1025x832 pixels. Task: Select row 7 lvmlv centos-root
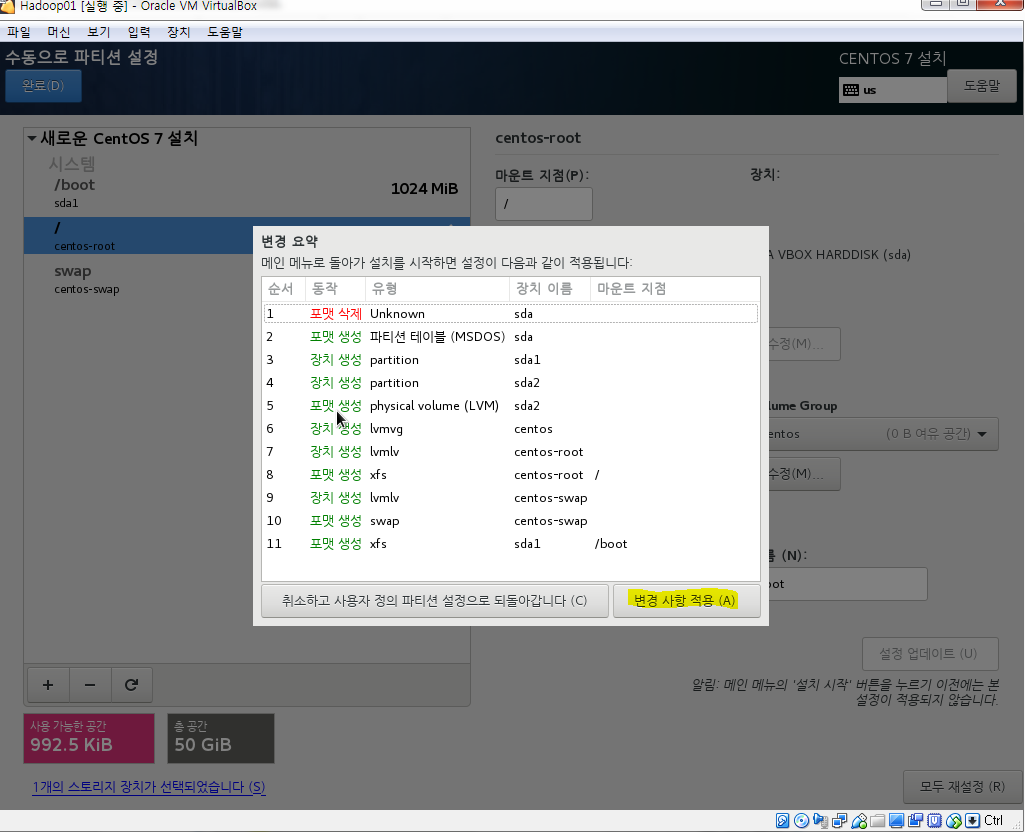[x=511, y=452]
